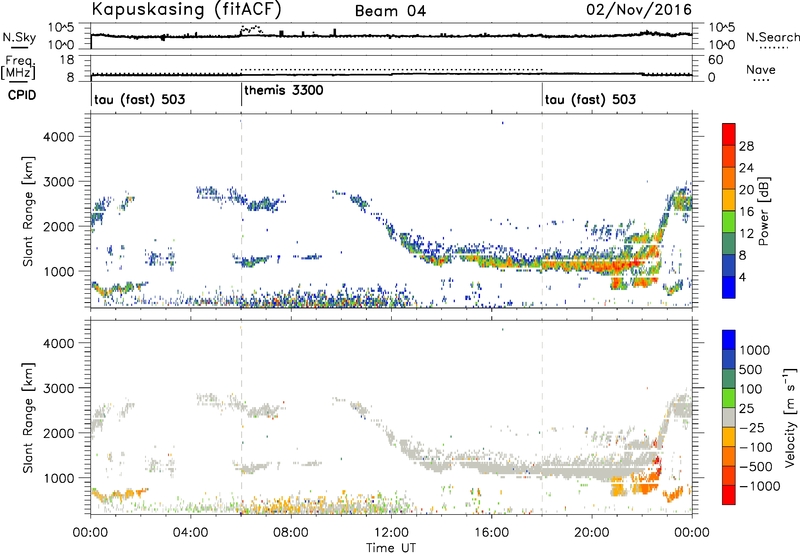Screen dimensions: 800x554
Task: Click the '16:00' time axis label
Action: [x=492, y=533]
